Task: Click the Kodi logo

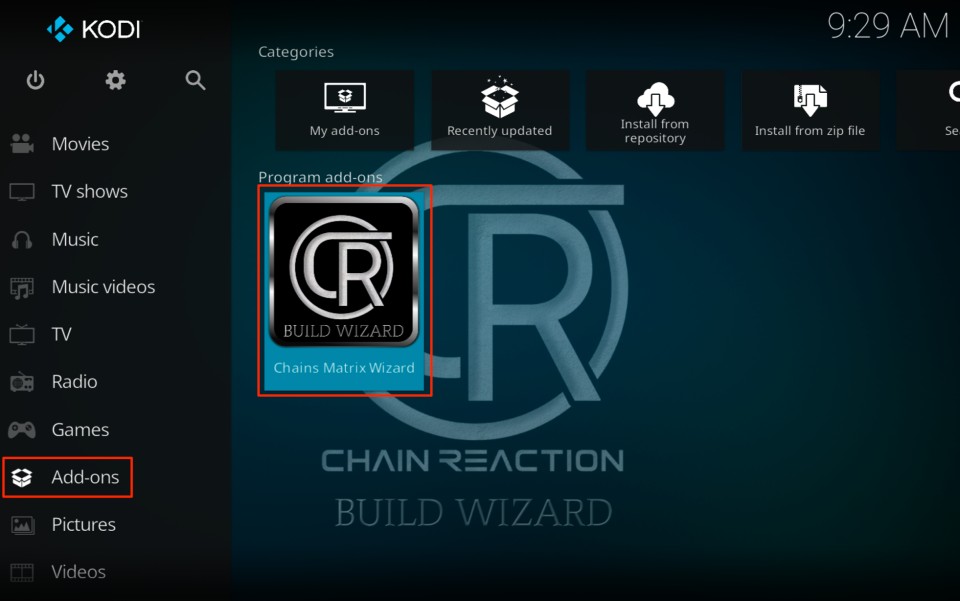Action: 94,29
